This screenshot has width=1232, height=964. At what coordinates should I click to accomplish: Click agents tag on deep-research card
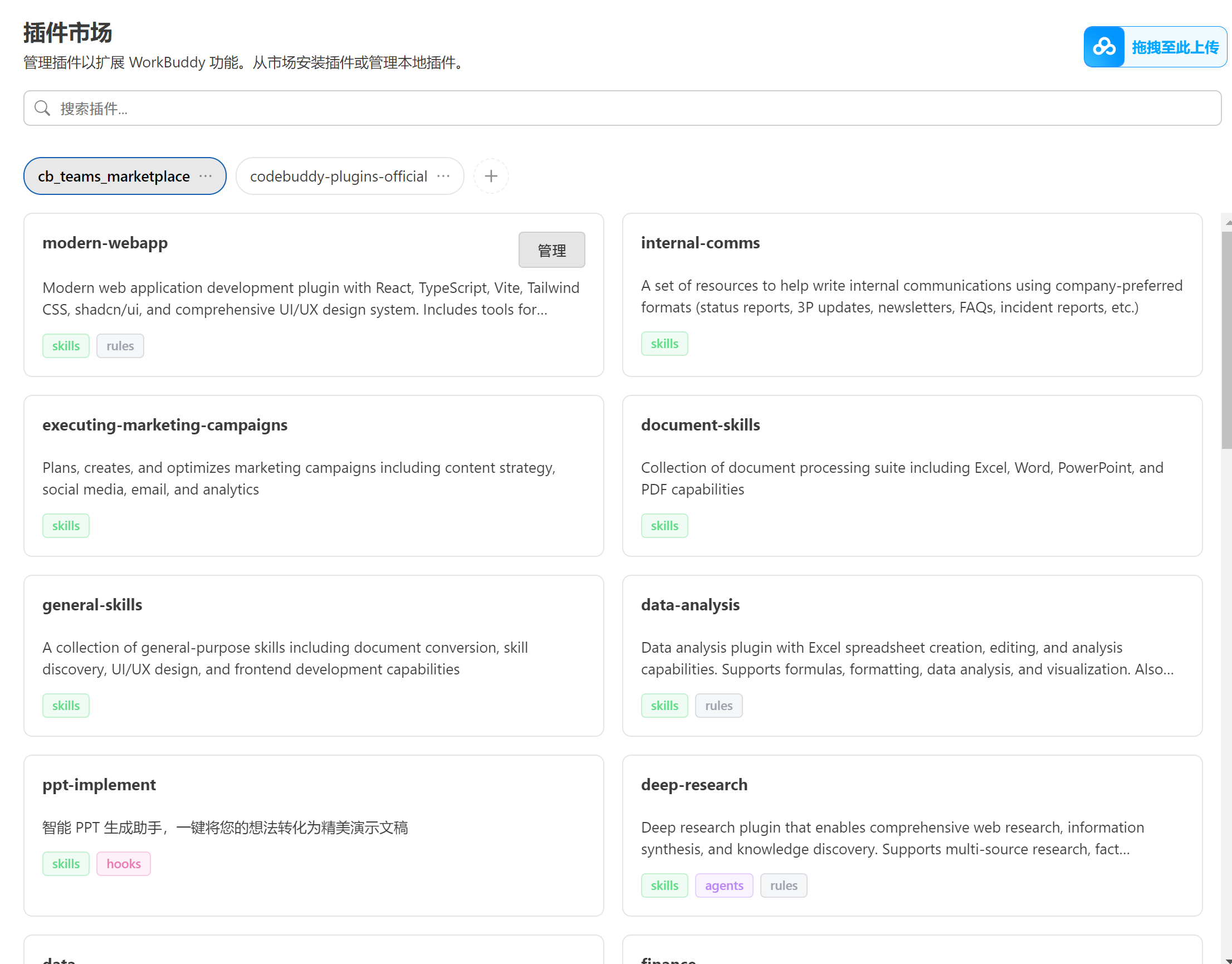723,885
